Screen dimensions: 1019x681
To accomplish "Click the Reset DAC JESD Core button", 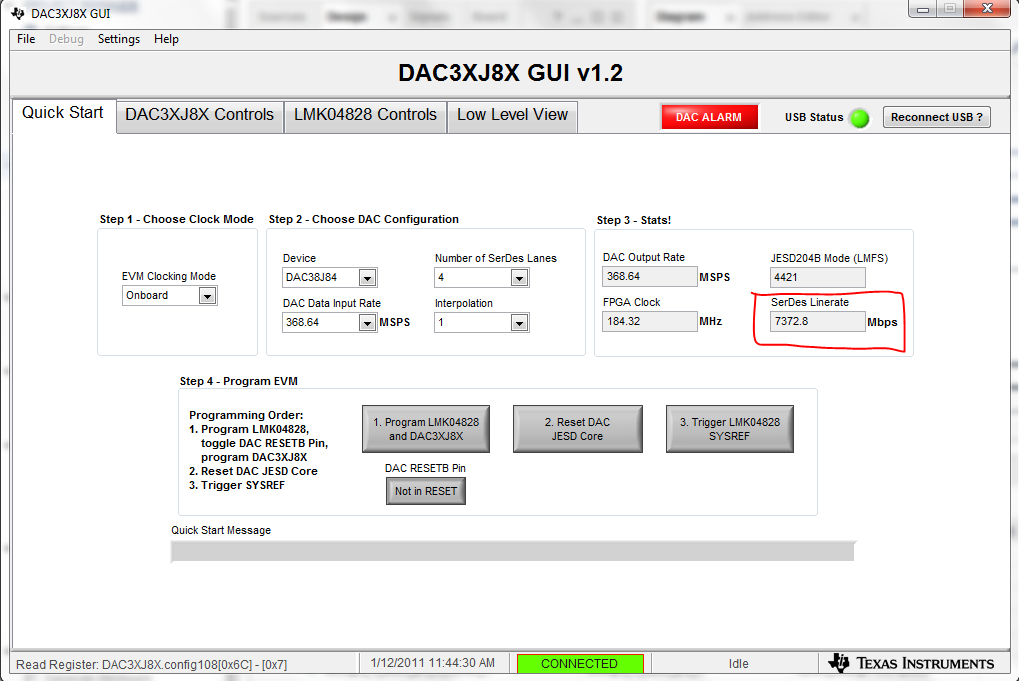I will pyautogui.click(x=578, y=429).
